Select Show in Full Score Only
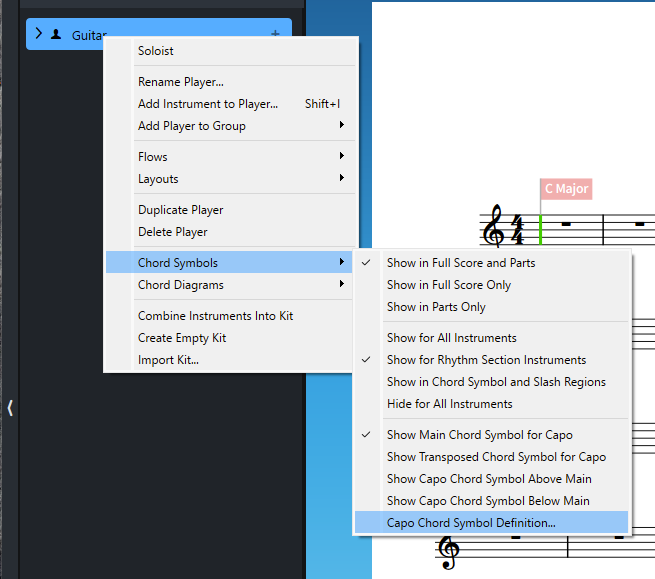This screenshot has height=579, width=655. point(491,285)
